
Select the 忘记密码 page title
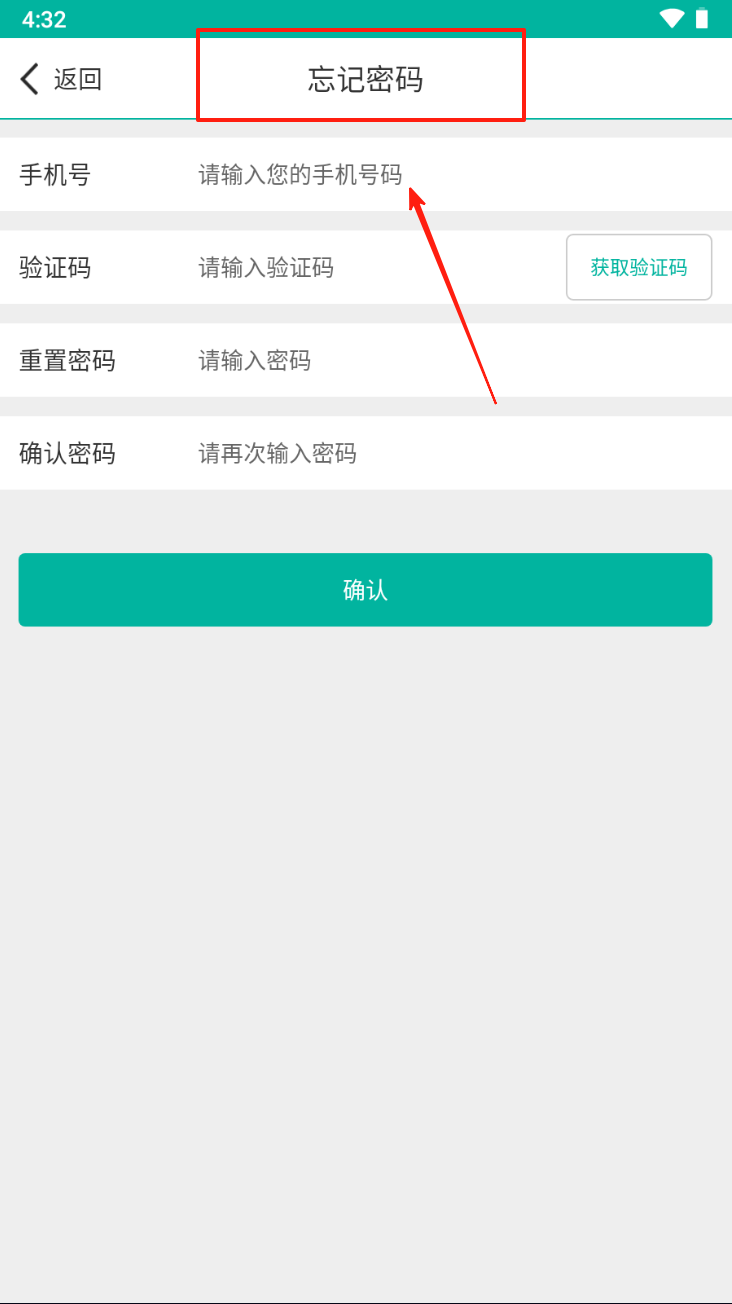click(365, 80)
